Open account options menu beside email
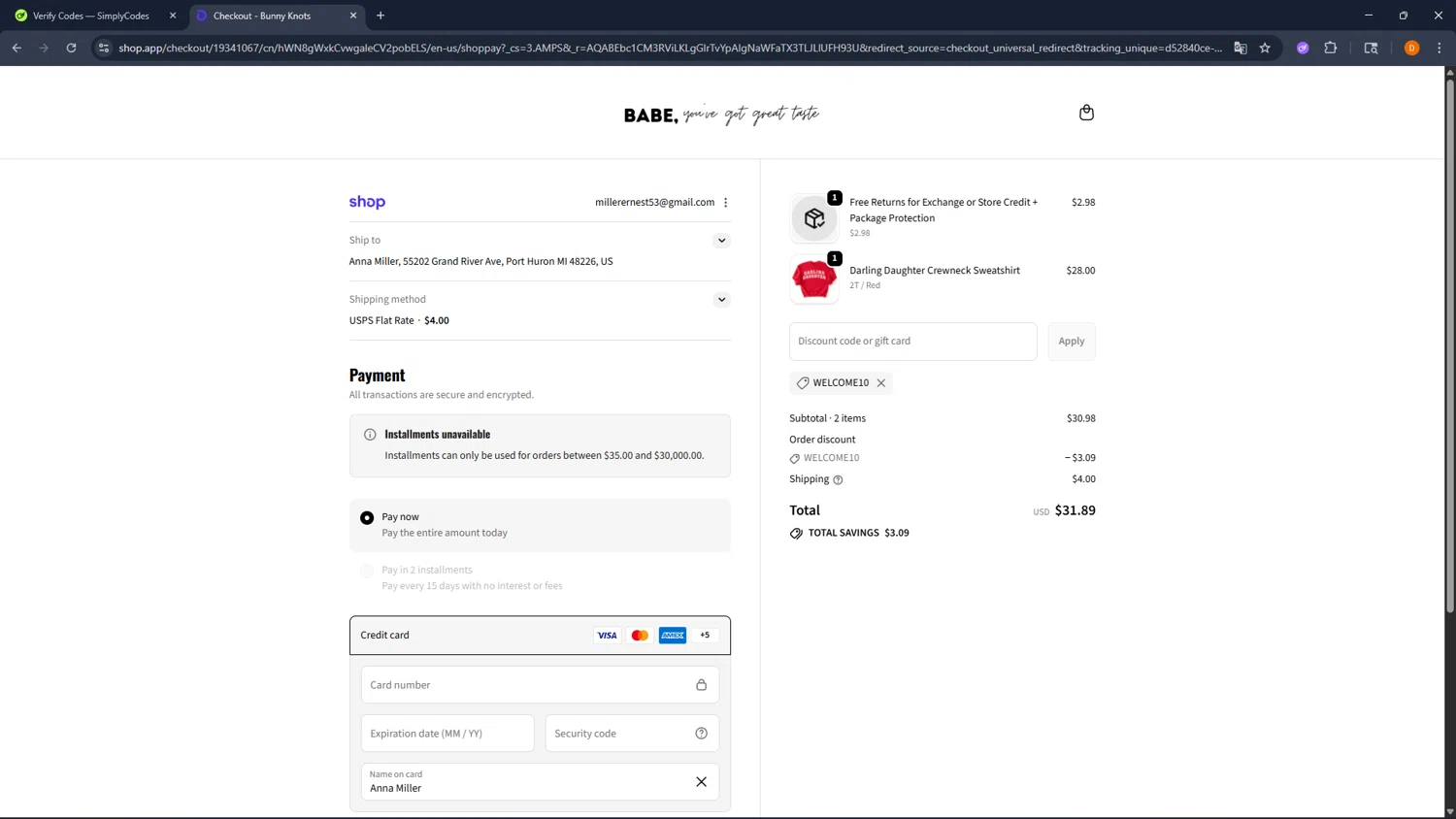 [726, 202]
